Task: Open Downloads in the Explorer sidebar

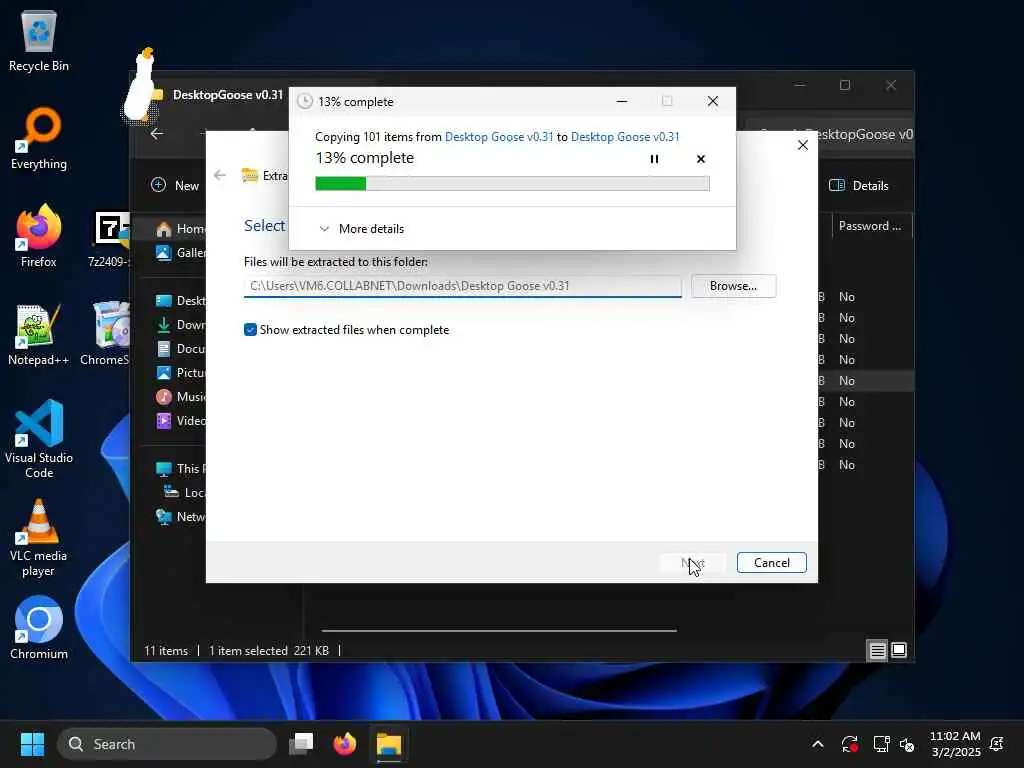Action: (180, 325)
